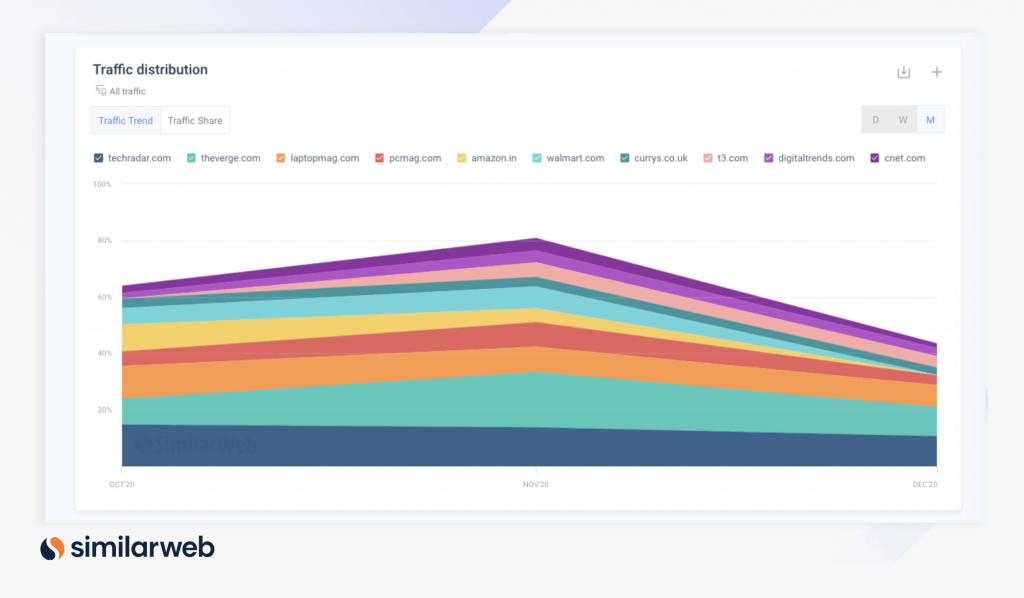Uncheck currys.co.uk in legend
The image size is (1024, 598).
(625, 158)
